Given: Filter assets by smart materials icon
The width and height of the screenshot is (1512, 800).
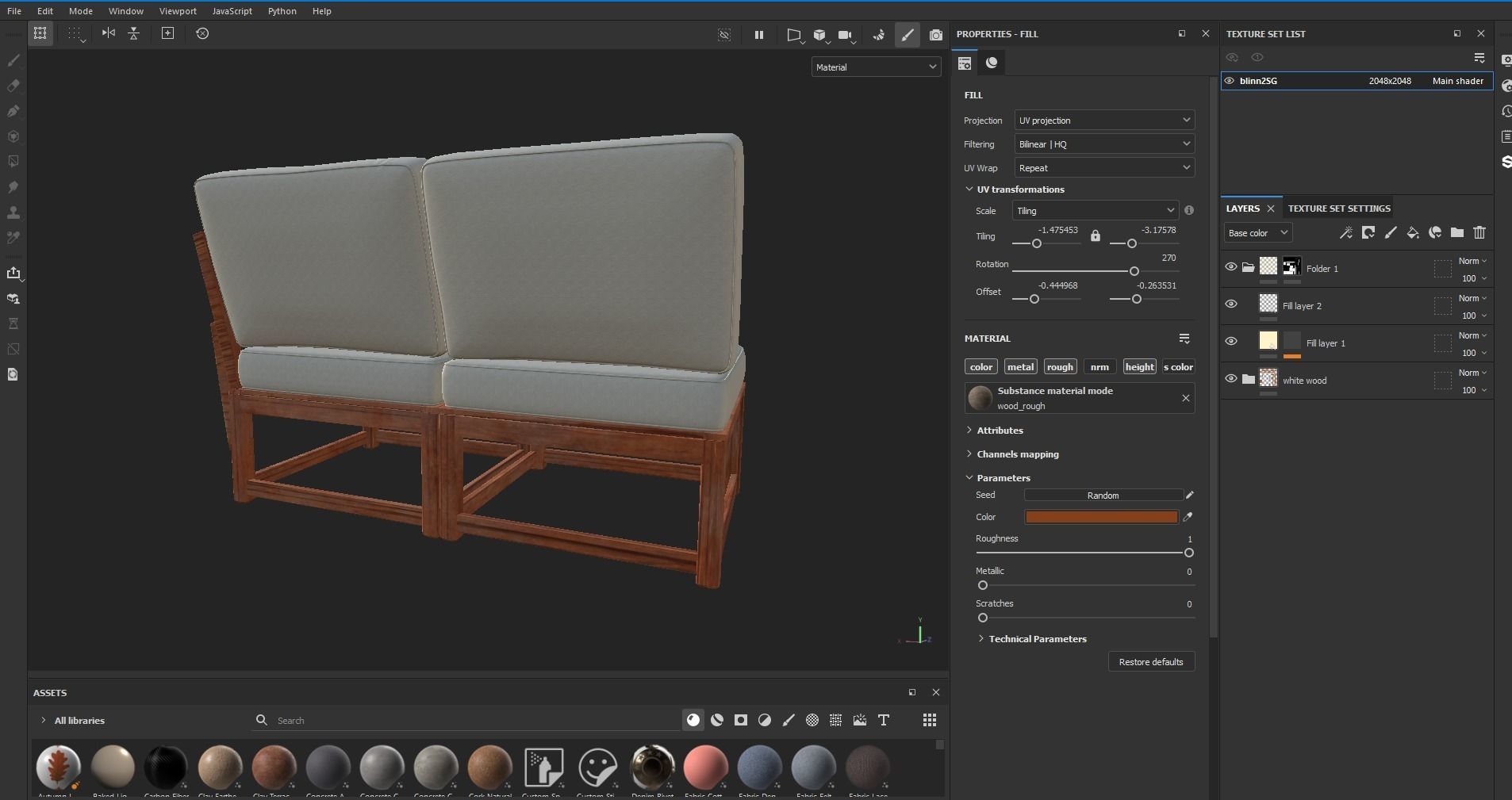Looking at the screenshot, I should coord(717,720).
